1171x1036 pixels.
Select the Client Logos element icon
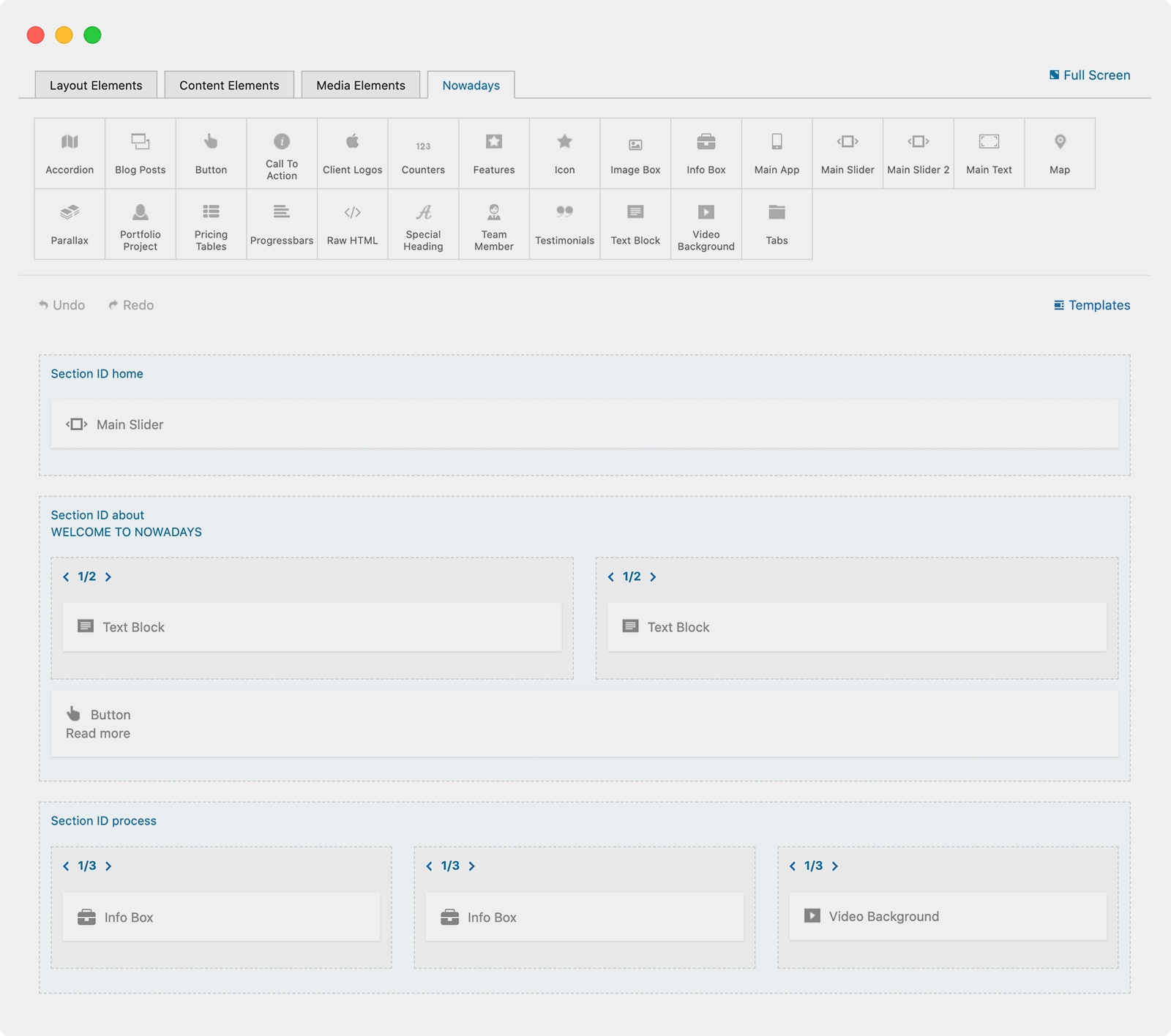352,141
